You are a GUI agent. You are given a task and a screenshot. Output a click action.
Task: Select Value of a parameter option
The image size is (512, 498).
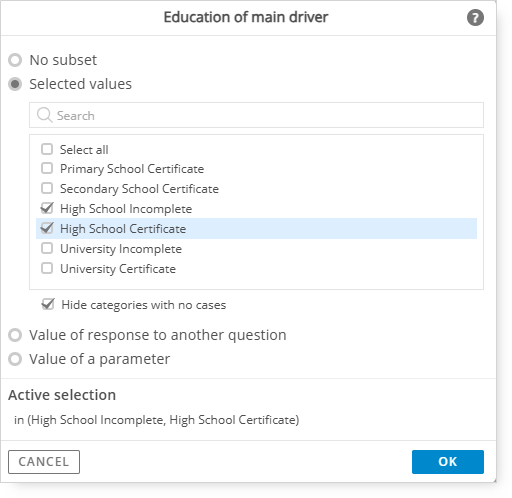click(x=15, y=359)
